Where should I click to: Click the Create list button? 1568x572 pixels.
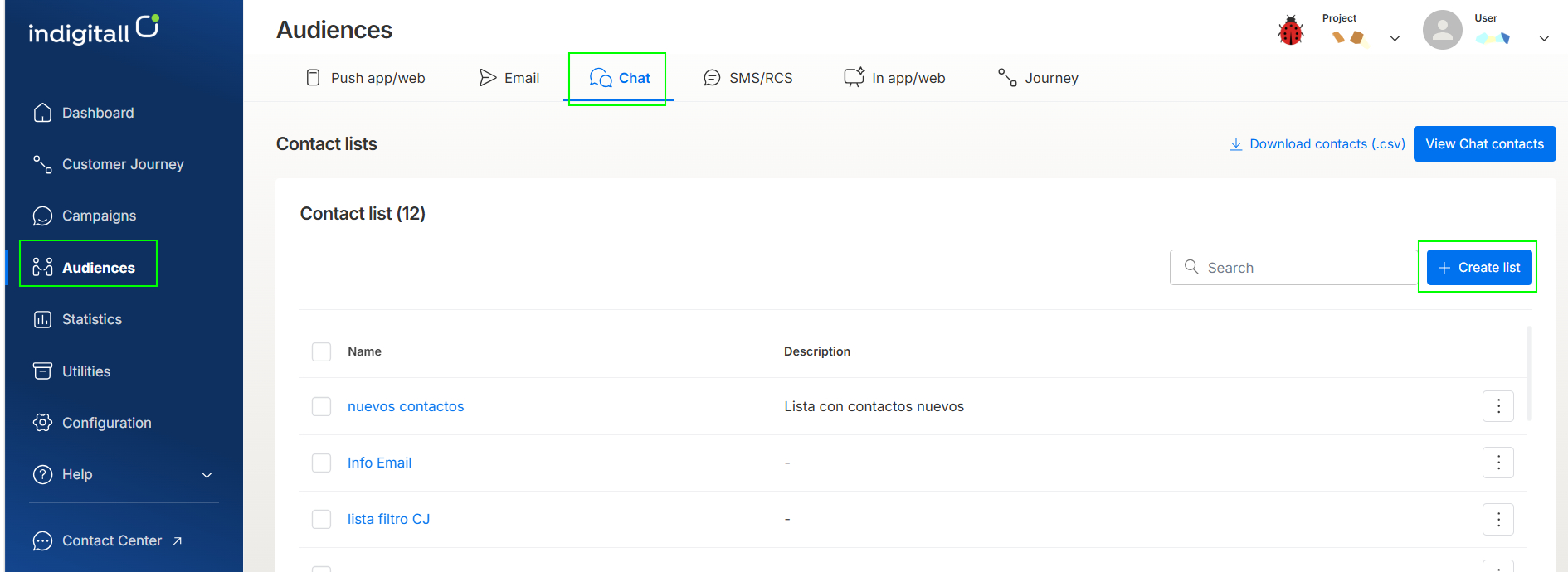(x=1479, y=267)
